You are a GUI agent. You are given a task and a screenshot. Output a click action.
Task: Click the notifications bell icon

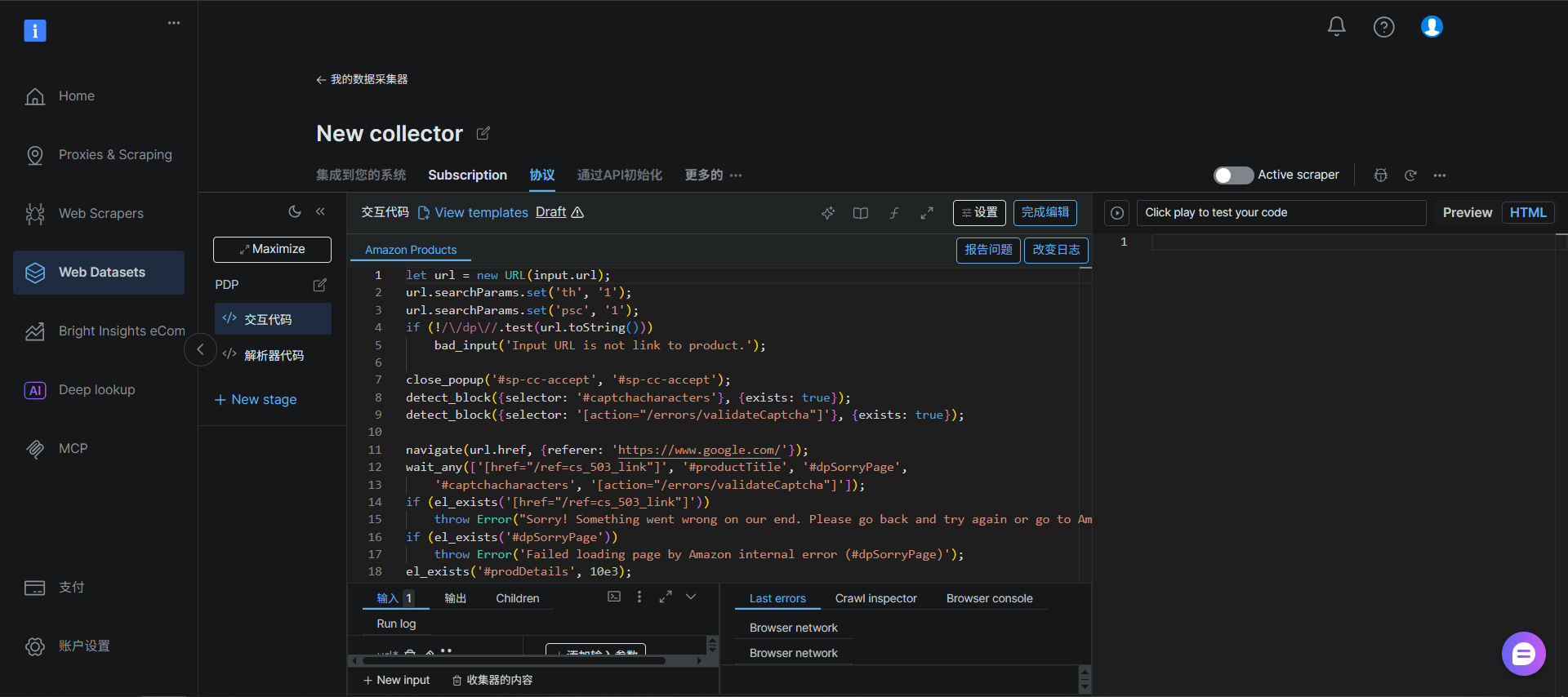point(1336,27)
